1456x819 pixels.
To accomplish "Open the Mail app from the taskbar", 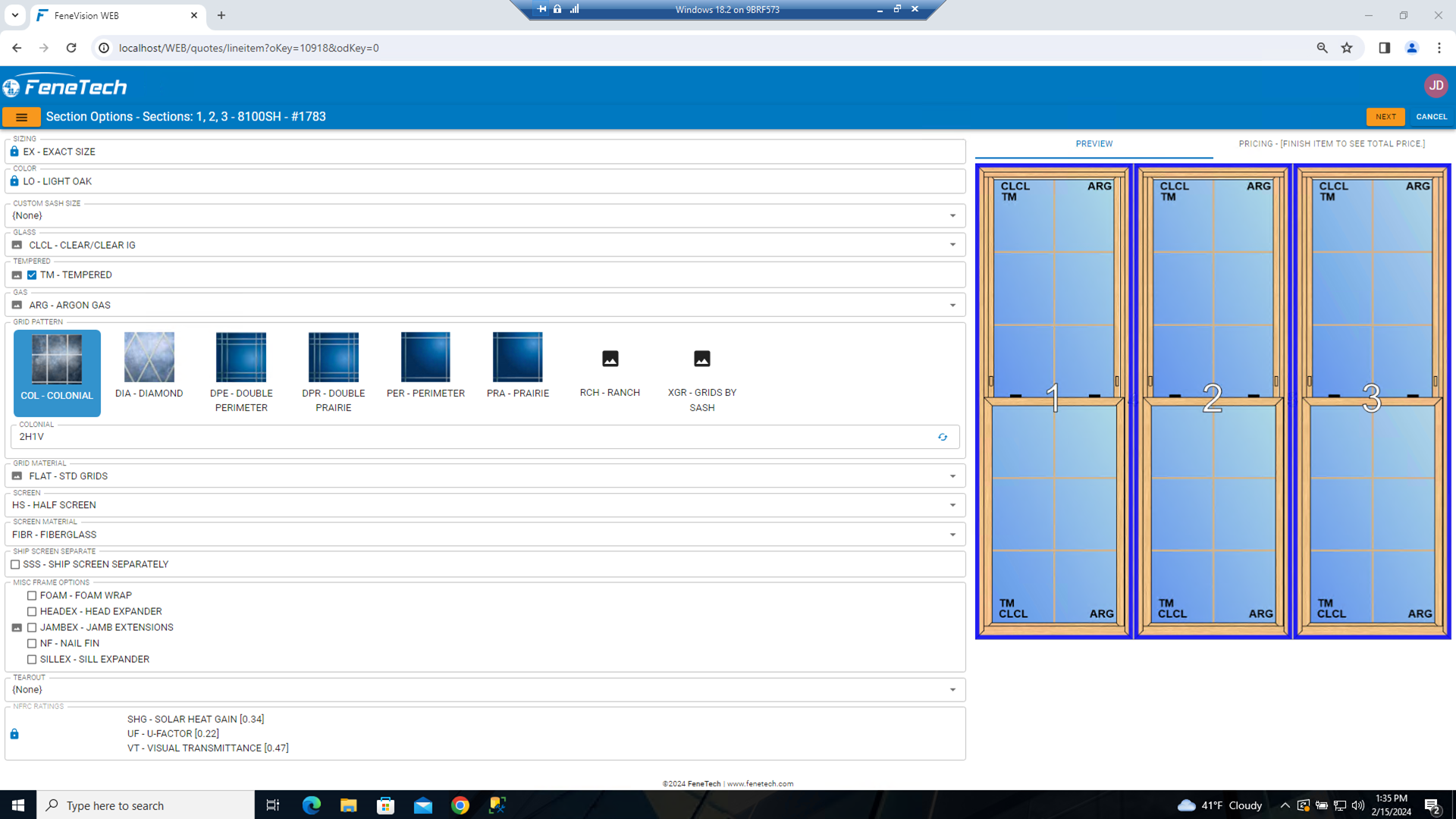I will tap(422, 805).
